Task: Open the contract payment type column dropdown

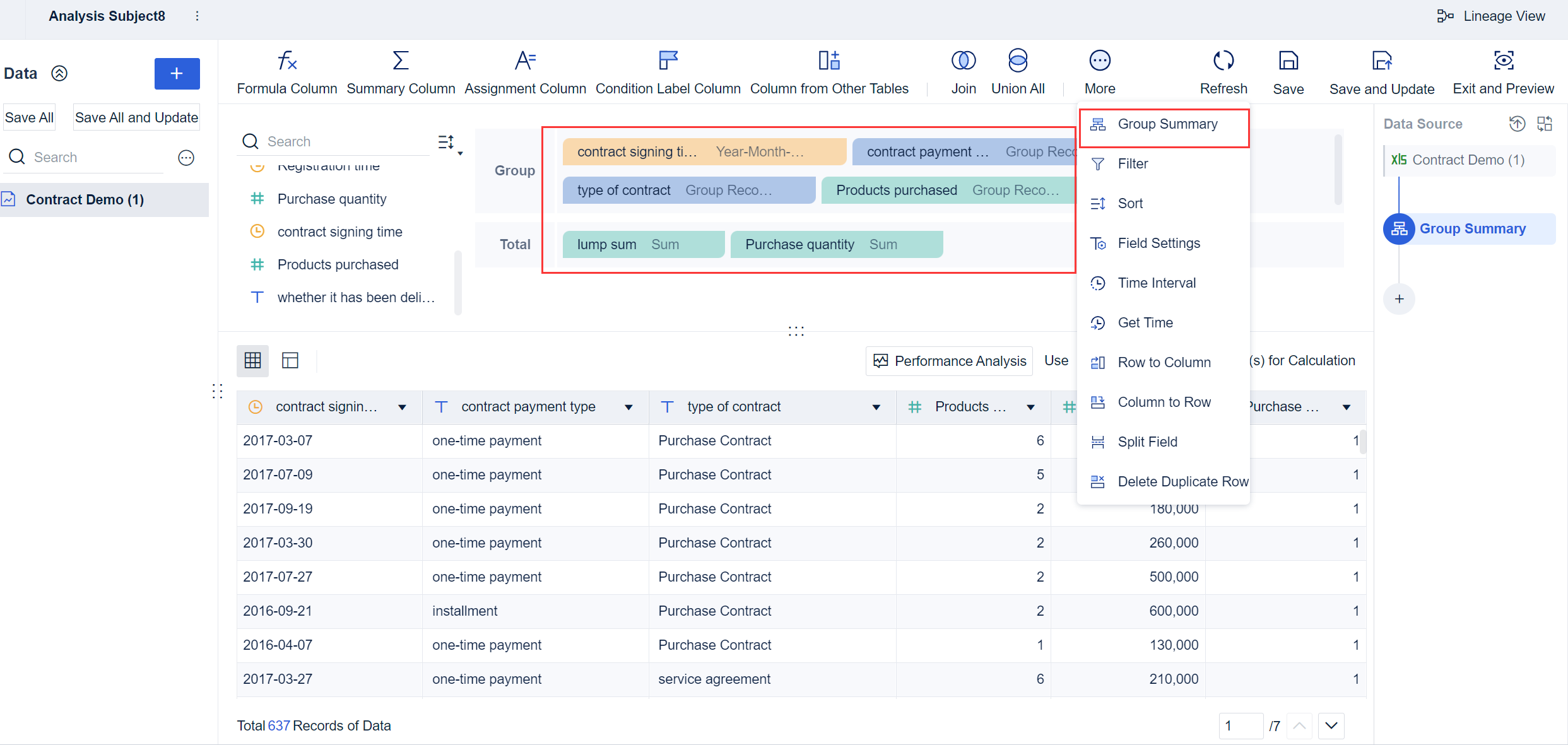Action: click(x=628, y=407)
